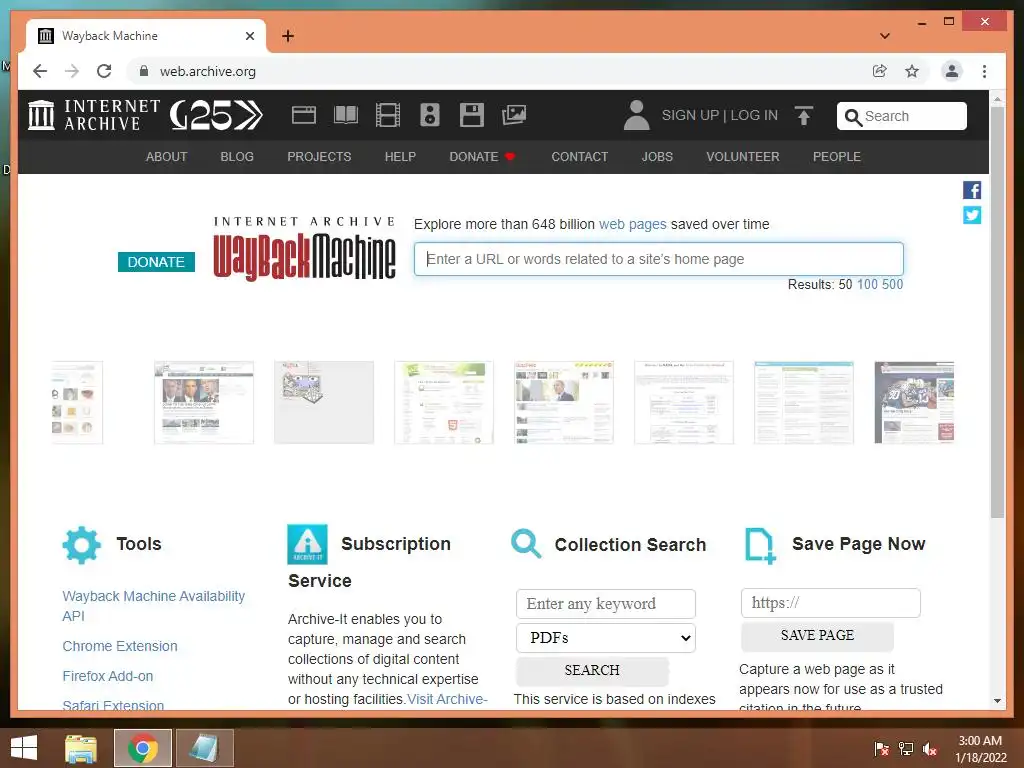Open the Chrome Extension link
The height and width of the screenshot is (768, 1024).
(x=120, y=646)
